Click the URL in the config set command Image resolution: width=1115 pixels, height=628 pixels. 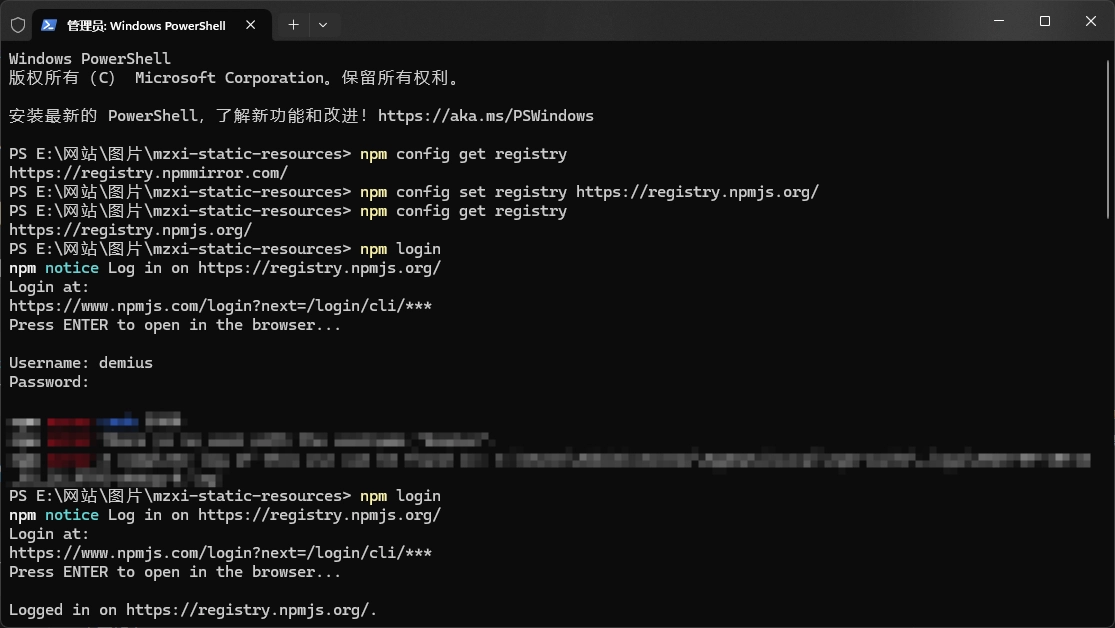click(697, 192)
